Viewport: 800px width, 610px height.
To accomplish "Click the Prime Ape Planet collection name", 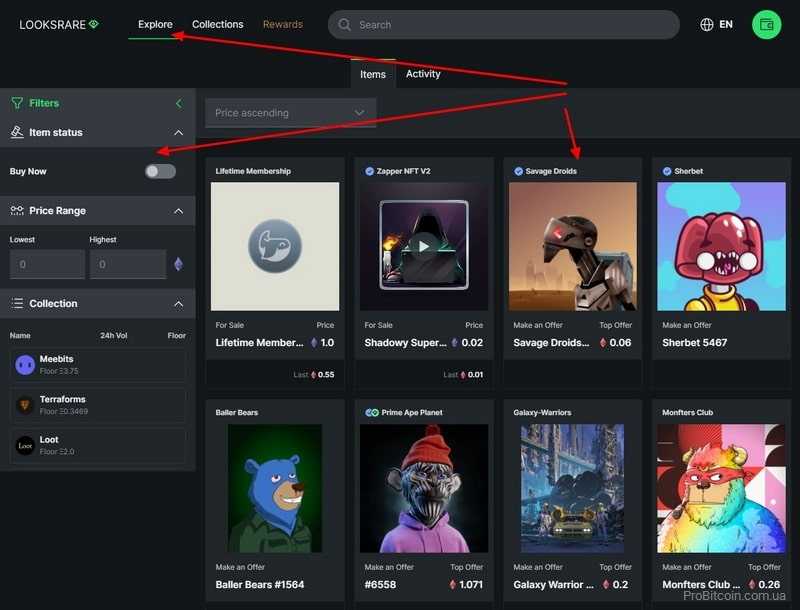I will [412, 413].
